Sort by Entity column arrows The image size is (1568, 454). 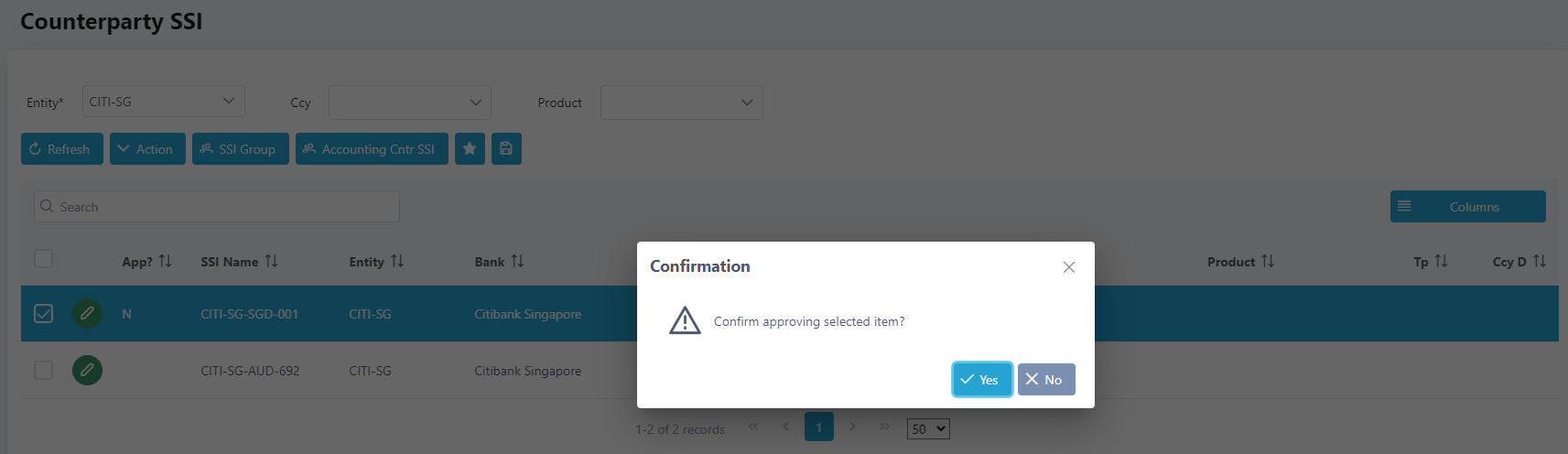point(397,262)
